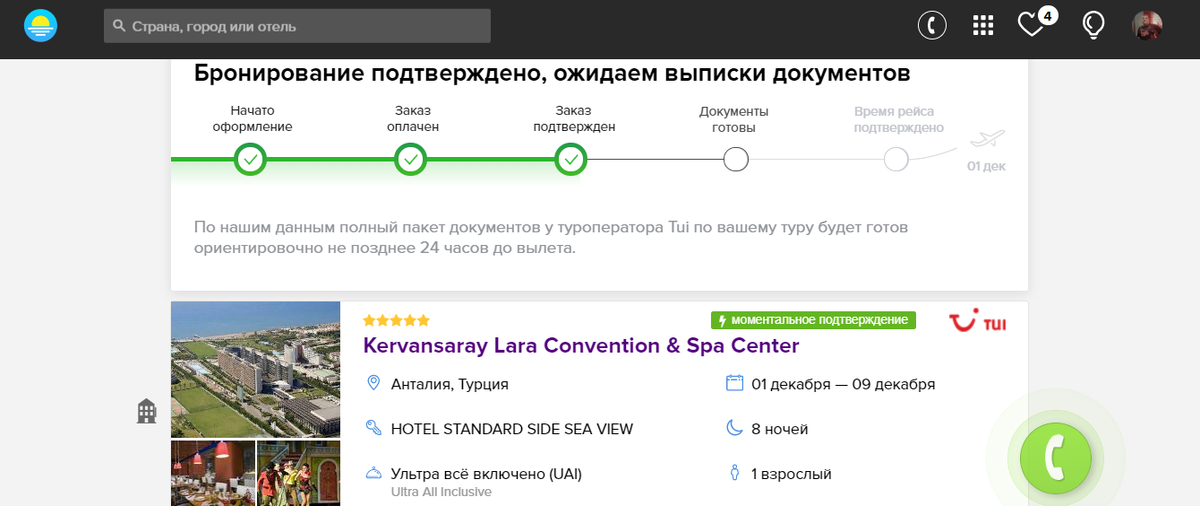The image size is (1200, 506).
Task: Open the large hotel aerial photo
Action: pyautogui.click(x=255, y=370)
